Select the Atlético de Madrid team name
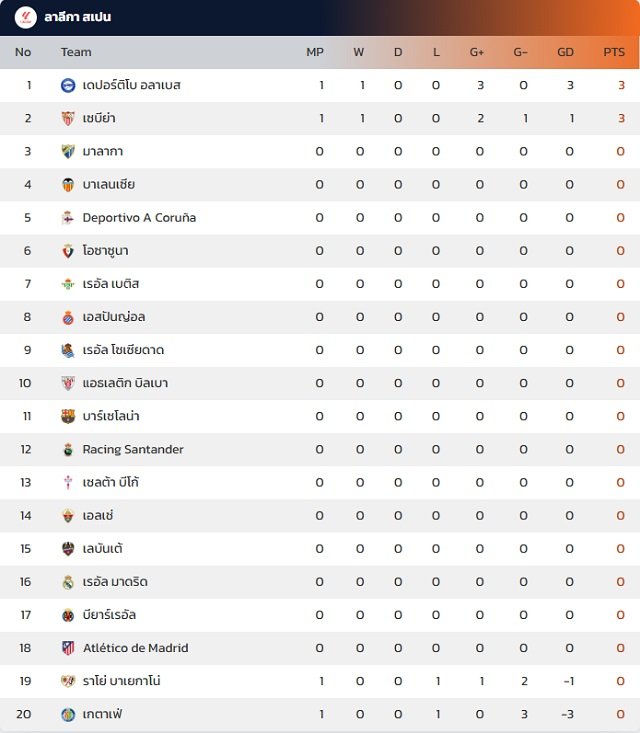 coord(136,648)
